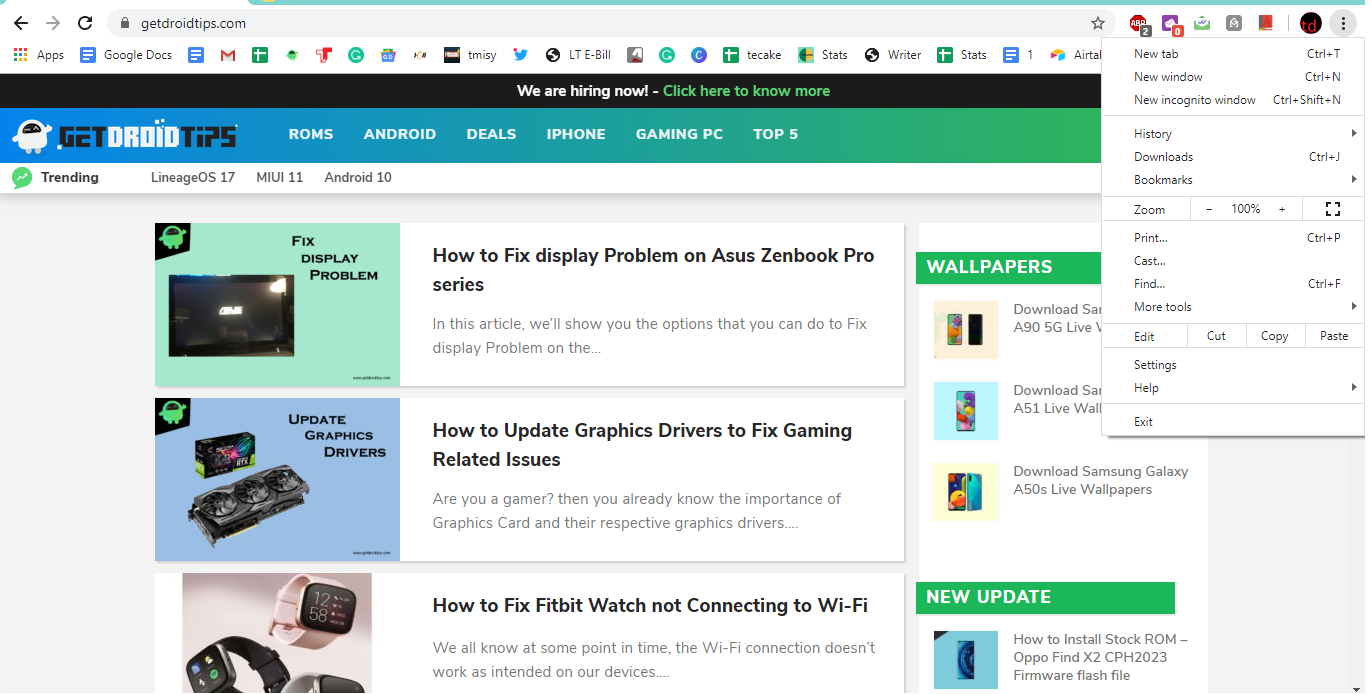Viewport: 1372px width, 694px height.
Task: Reload the page with the refresh icon
Action: click(85, 23)
